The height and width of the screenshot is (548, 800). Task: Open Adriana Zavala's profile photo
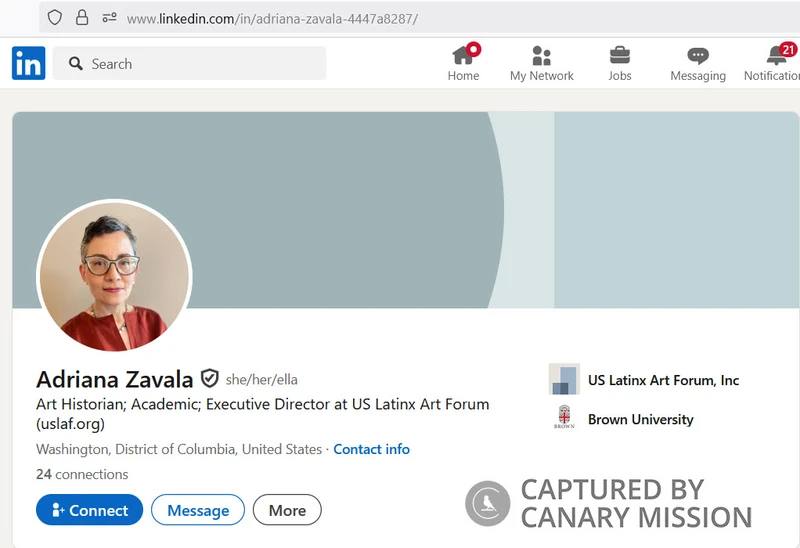114,276
